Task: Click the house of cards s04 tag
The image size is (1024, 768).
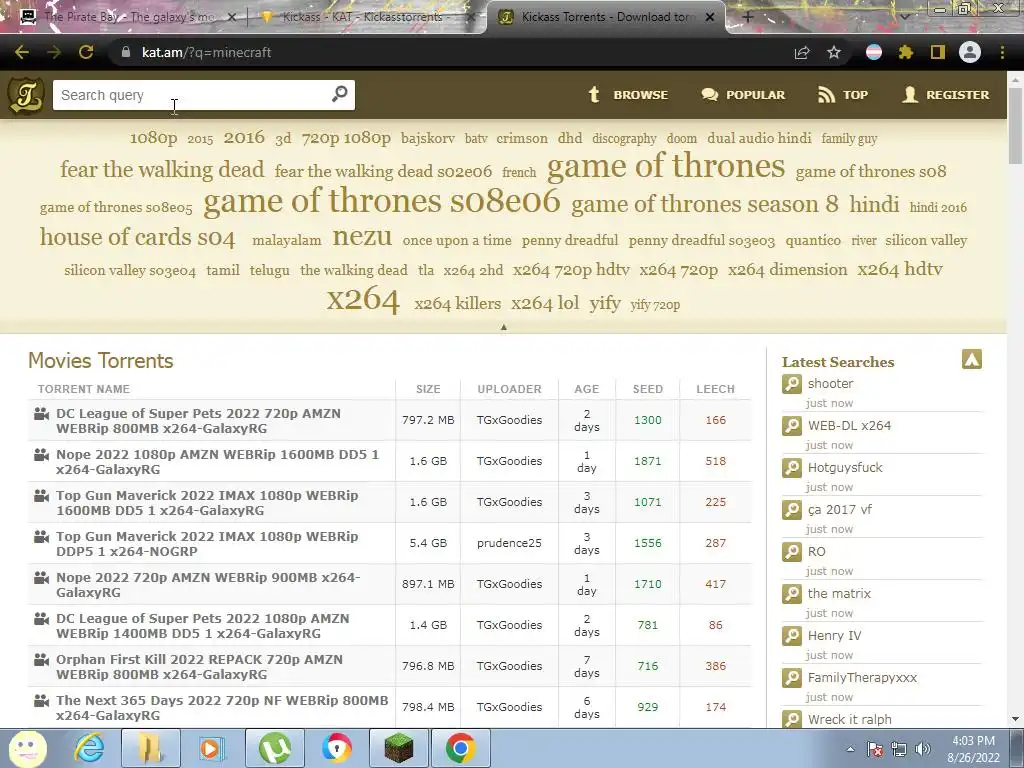Action: (x=137, y=237)
